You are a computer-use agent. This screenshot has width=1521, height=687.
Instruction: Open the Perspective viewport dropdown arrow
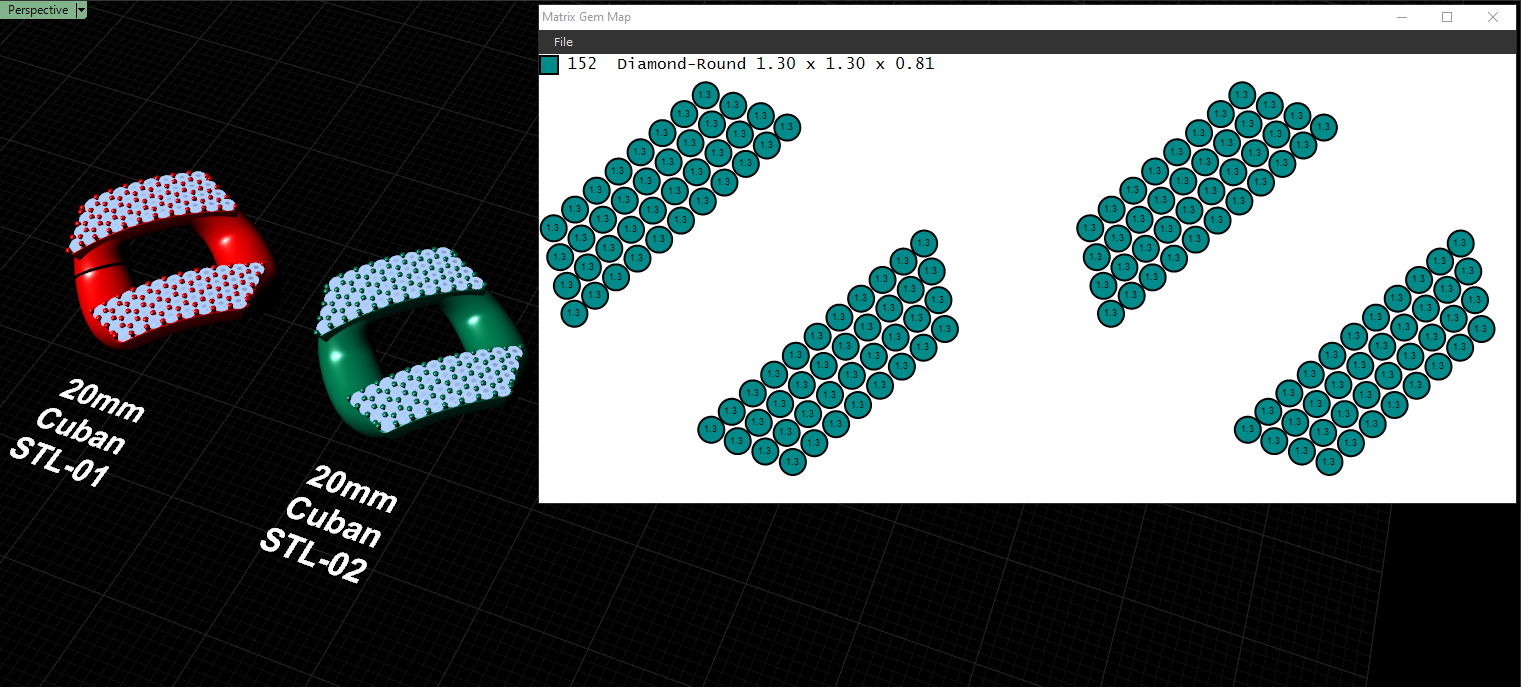pos(81,10)
